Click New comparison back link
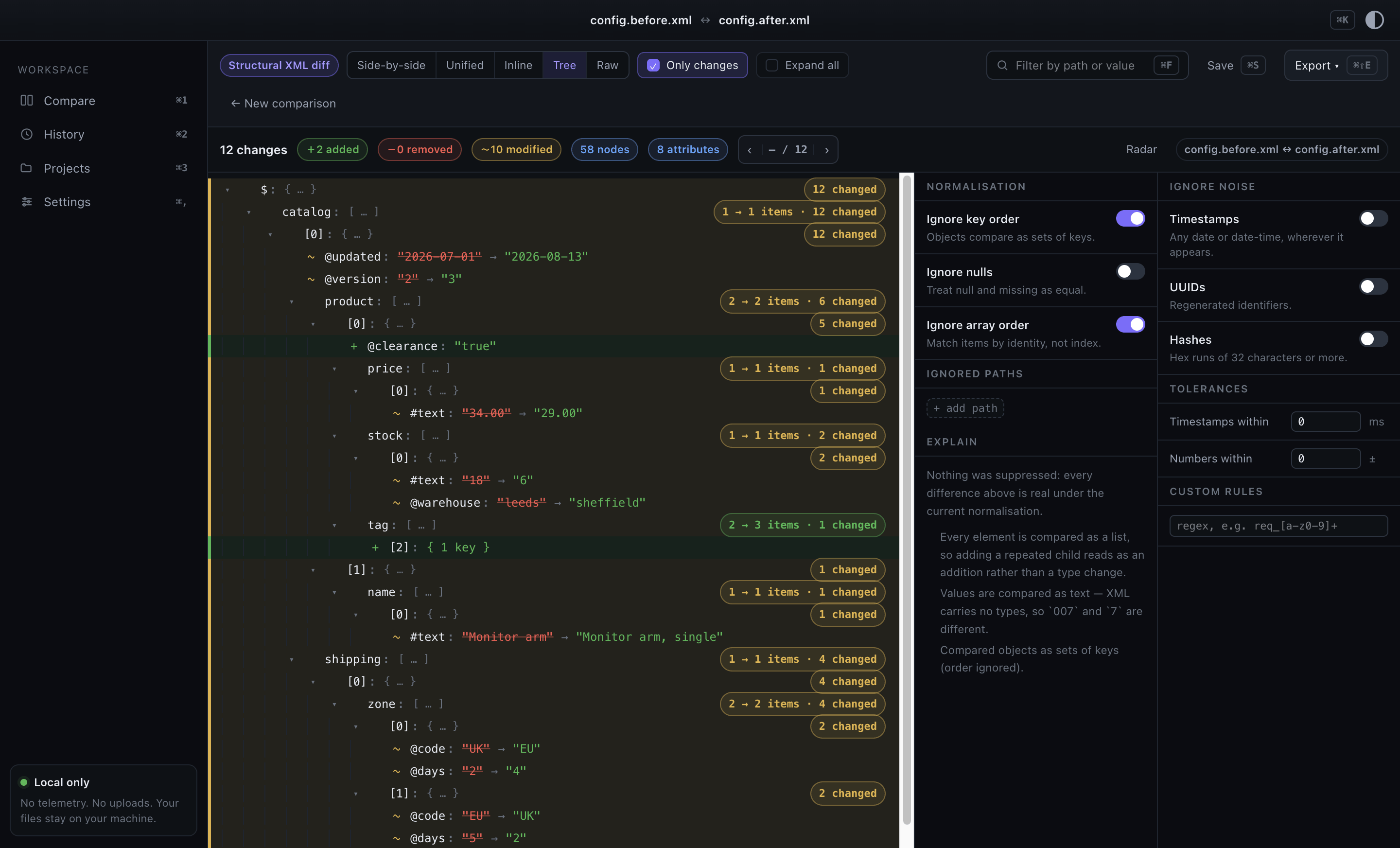This screenshot has width=1400, height=848. (283, 104)
